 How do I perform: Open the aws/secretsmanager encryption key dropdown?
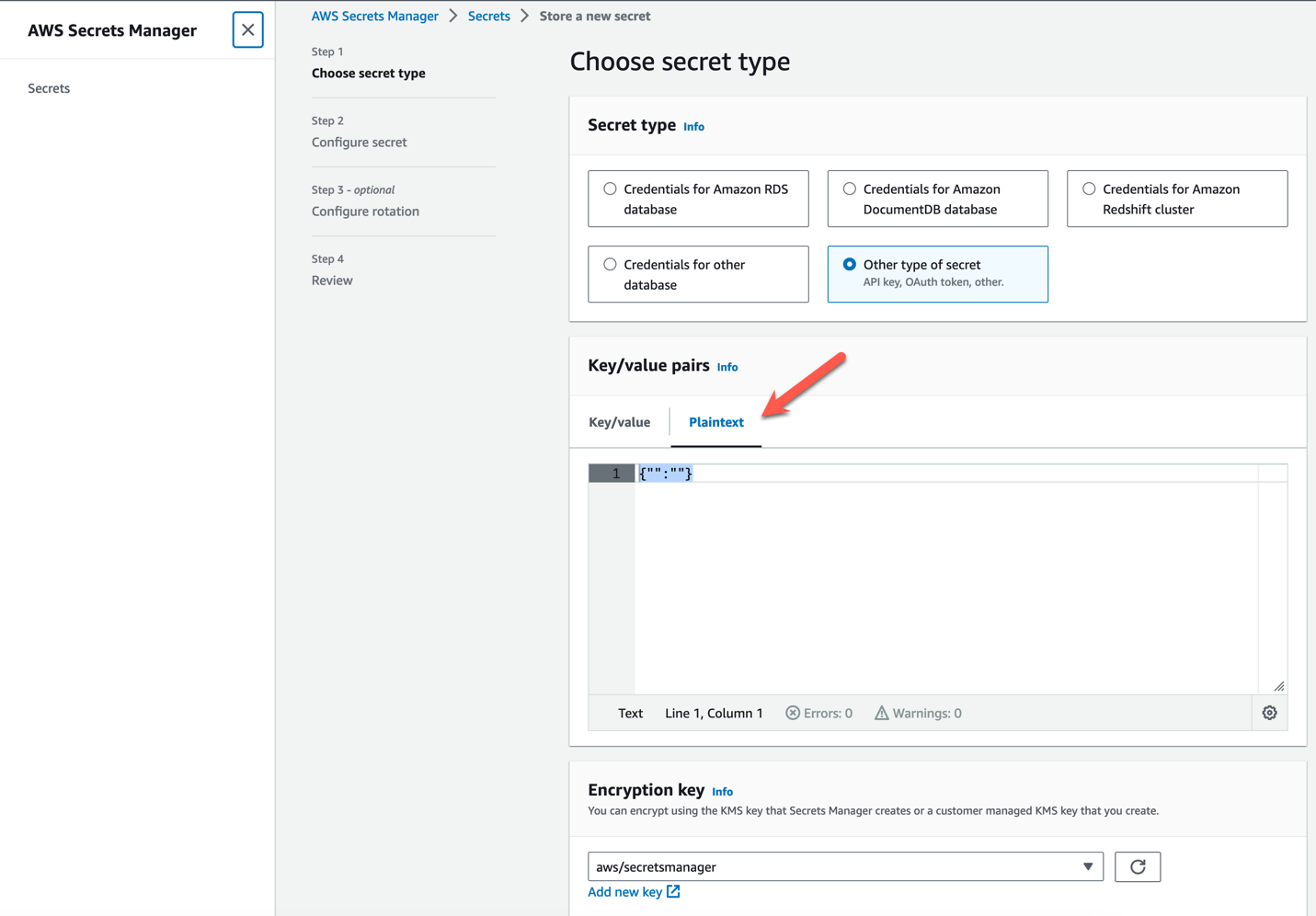click(845, 866)
